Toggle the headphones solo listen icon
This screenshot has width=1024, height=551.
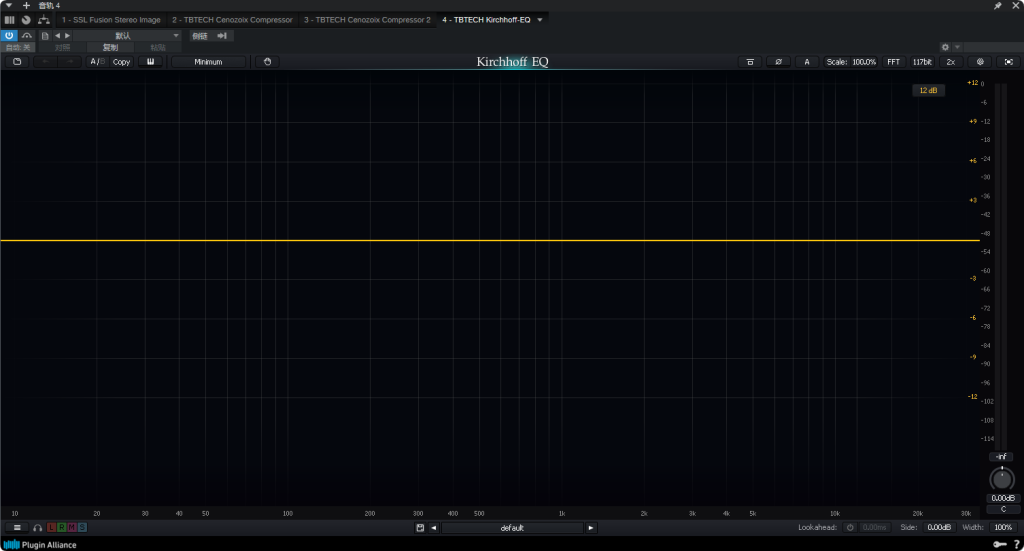coord(37,527)
